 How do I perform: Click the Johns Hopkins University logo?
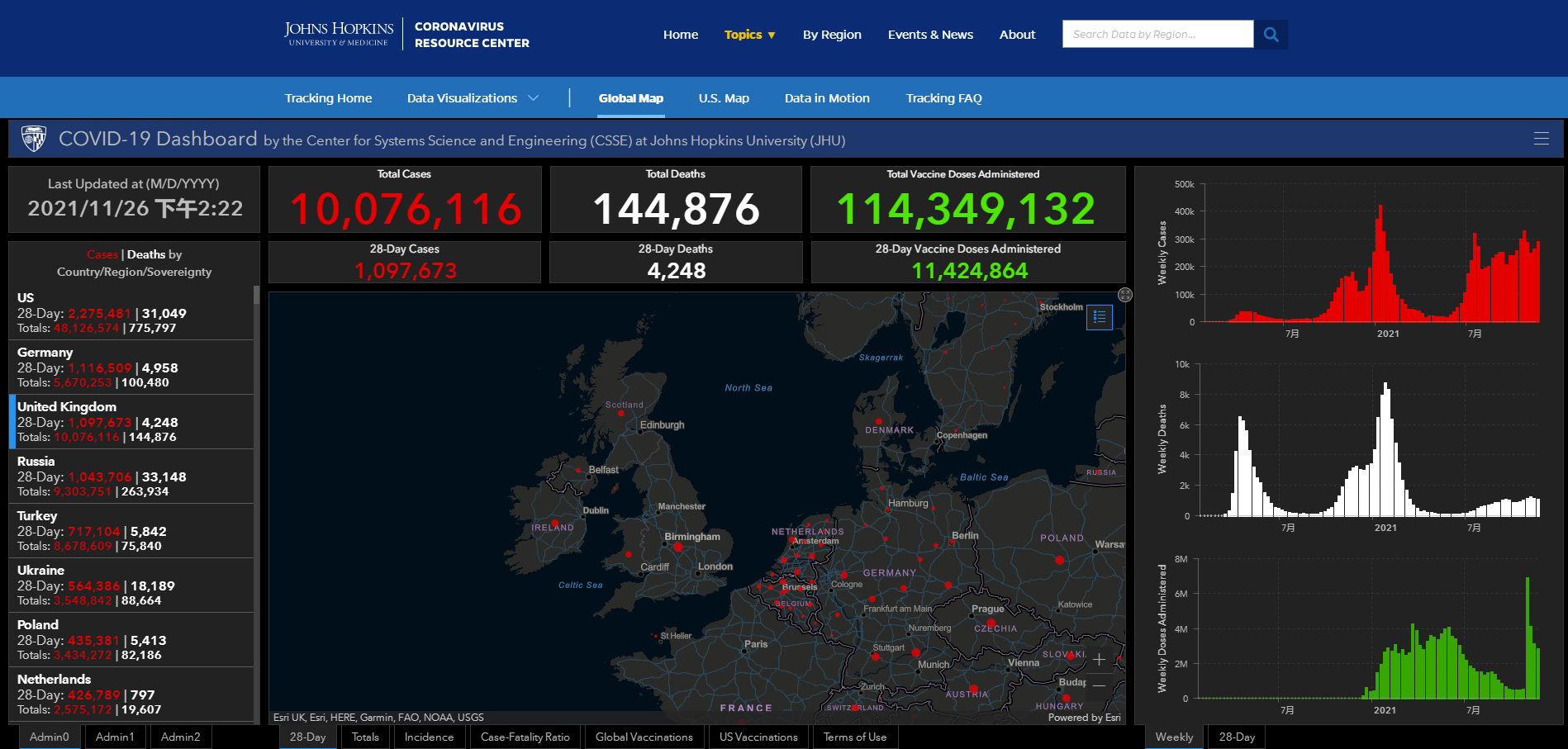point(339,34)
